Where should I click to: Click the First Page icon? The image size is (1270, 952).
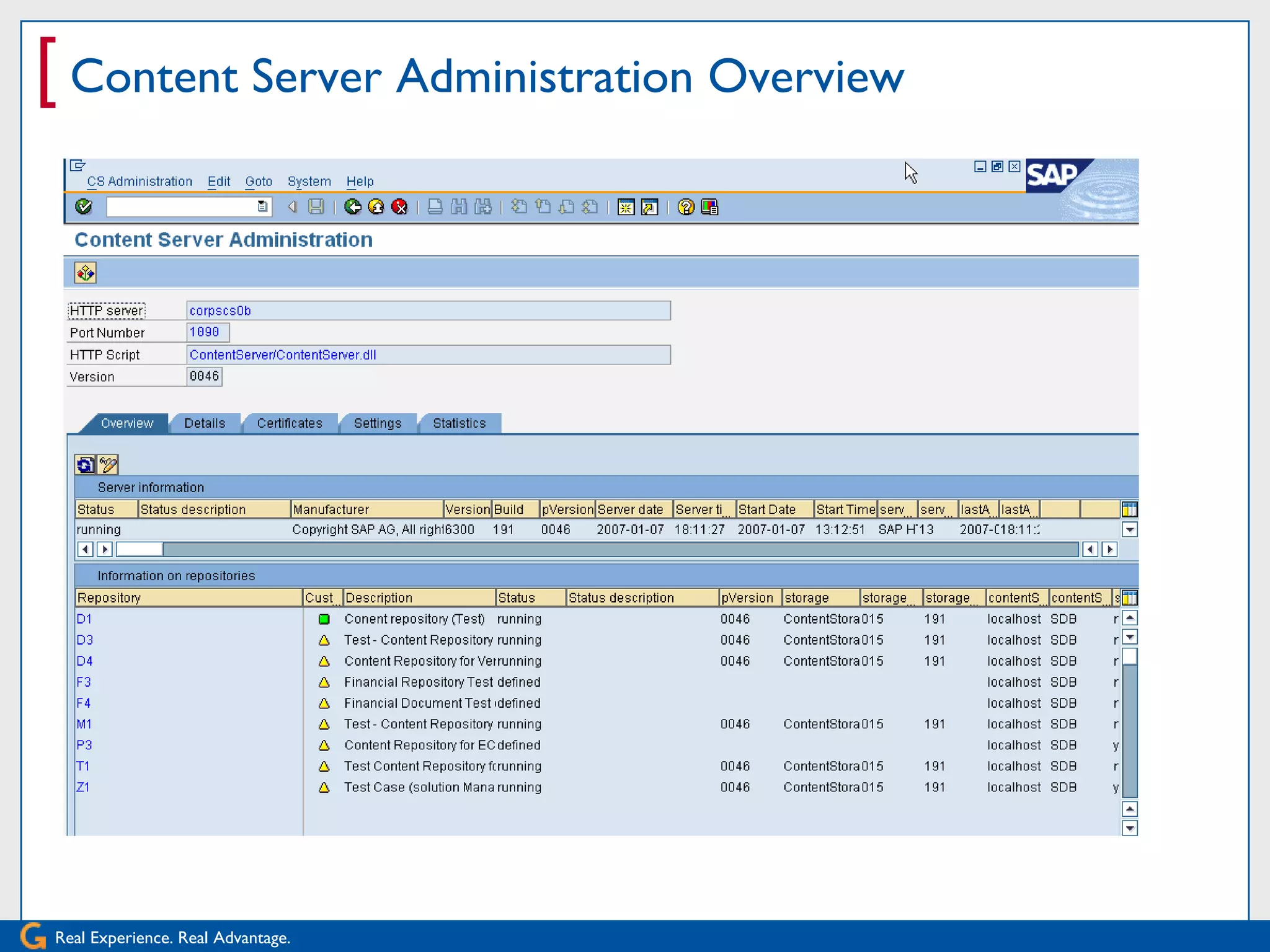519,206
